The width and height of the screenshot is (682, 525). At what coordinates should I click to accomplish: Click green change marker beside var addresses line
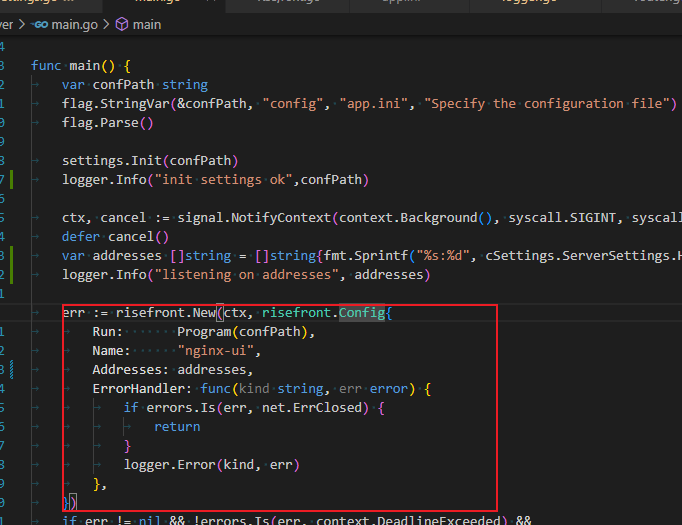[9, 256]
